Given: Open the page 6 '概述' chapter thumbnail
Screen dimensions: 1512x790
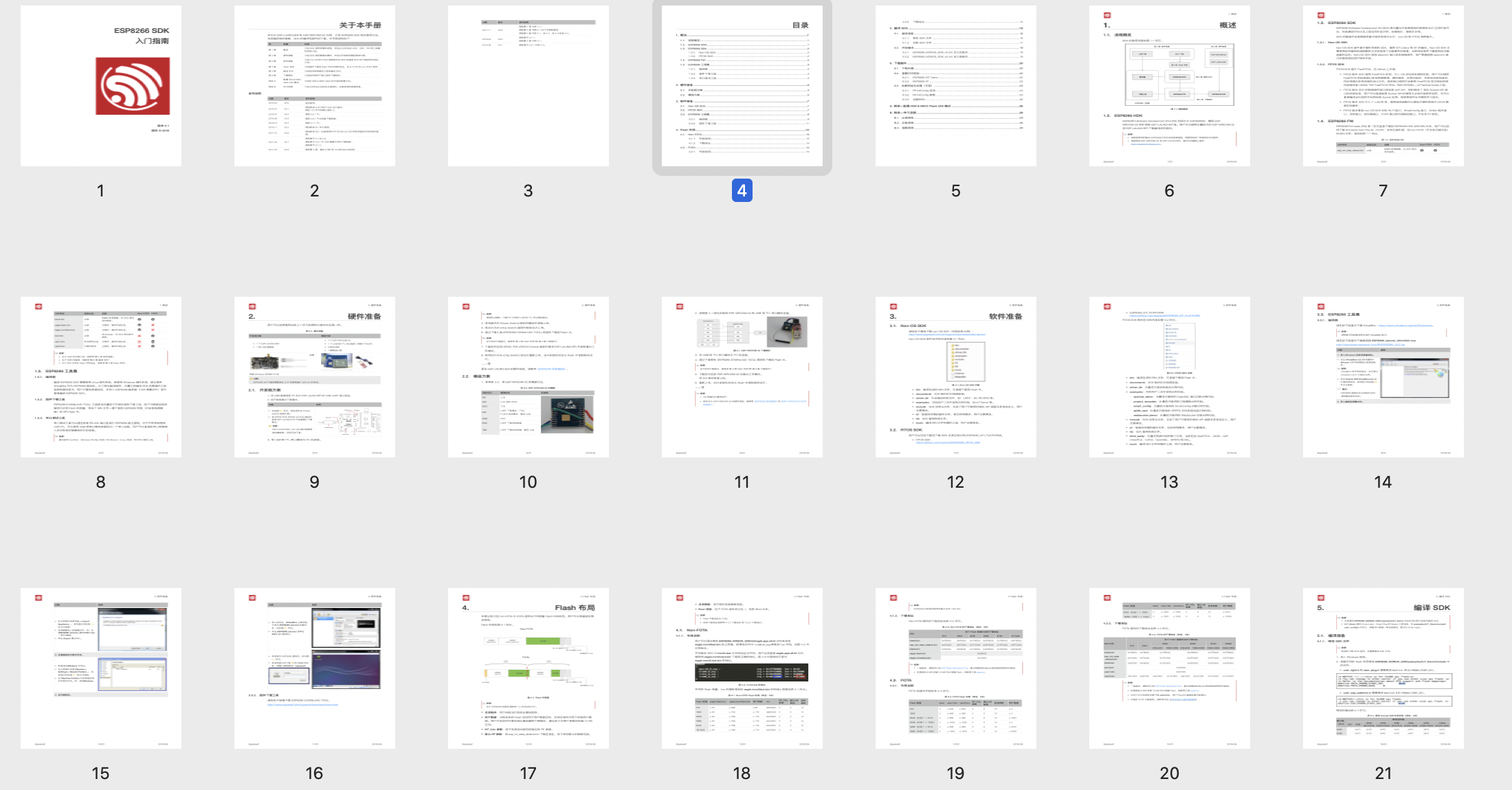Looking at the screenshot, I should (x=1170, y=86).
